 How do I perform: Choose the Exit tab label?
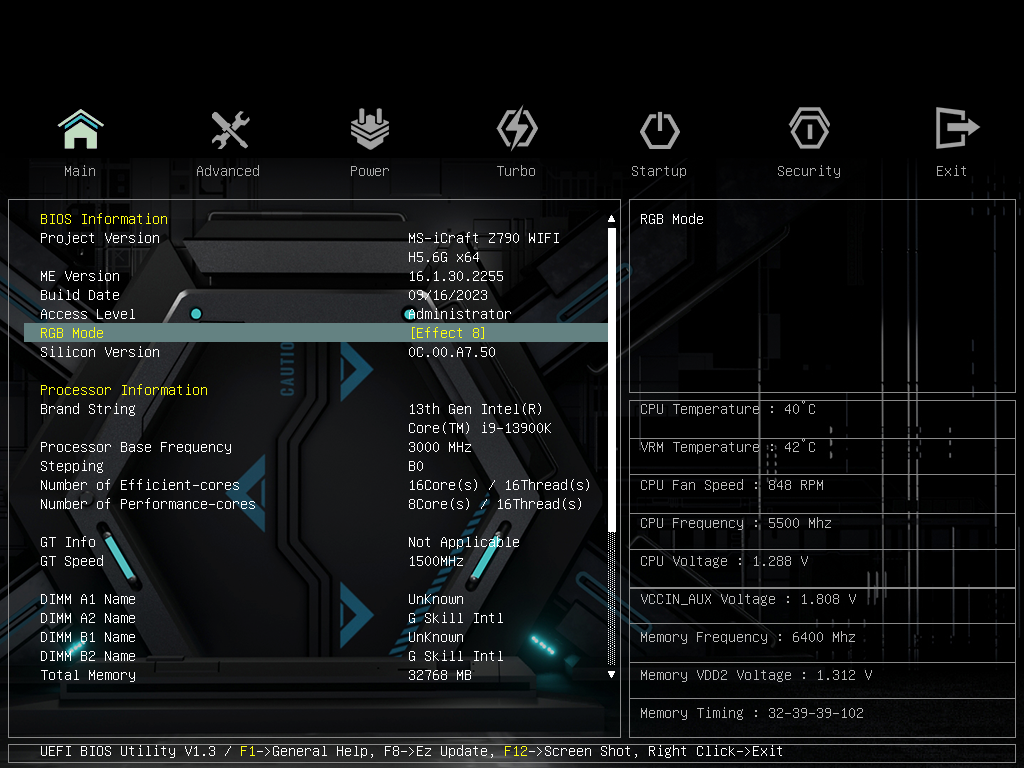pyautogui.click(x=951, y=171)
